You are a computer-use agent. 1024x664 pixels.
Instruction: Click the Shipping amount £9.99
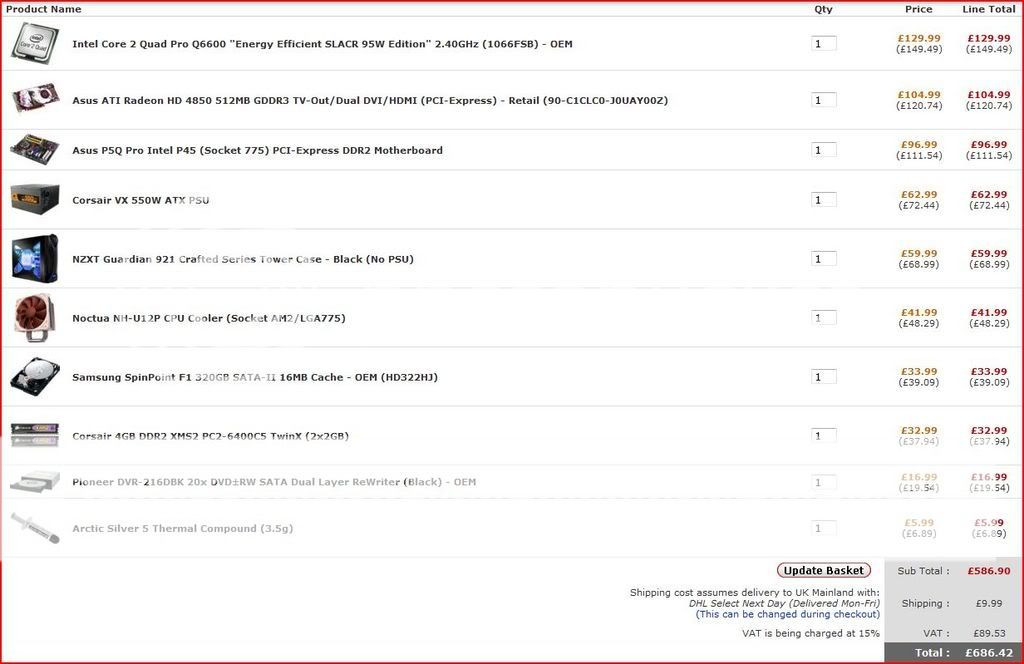pyautogui.click(x=989, y=603)
